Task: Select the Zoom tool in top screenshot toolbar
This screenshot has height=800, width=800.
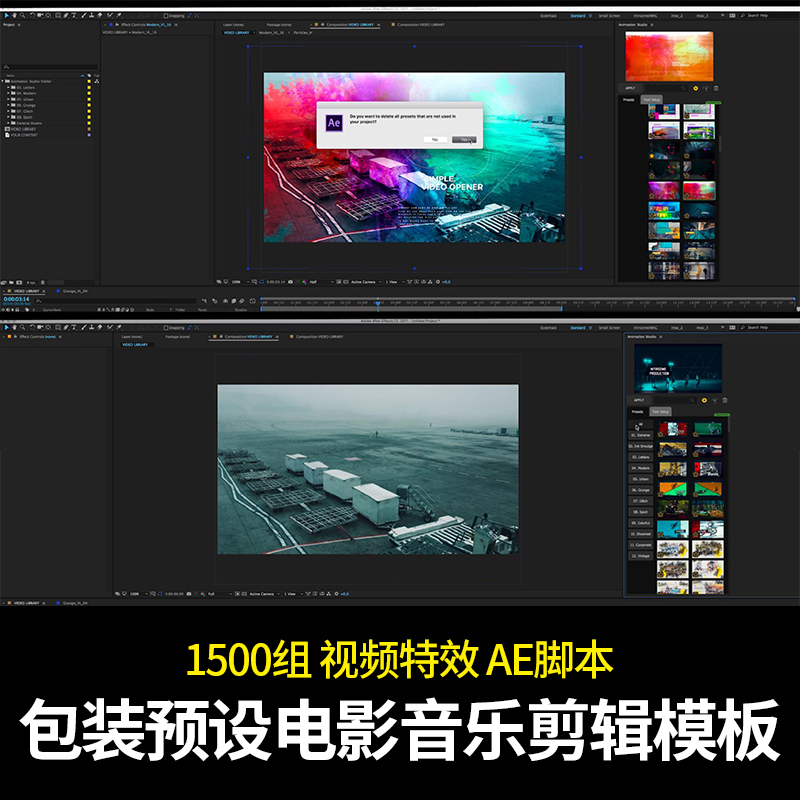Action: pyautogui.click(x=22, y=16)
